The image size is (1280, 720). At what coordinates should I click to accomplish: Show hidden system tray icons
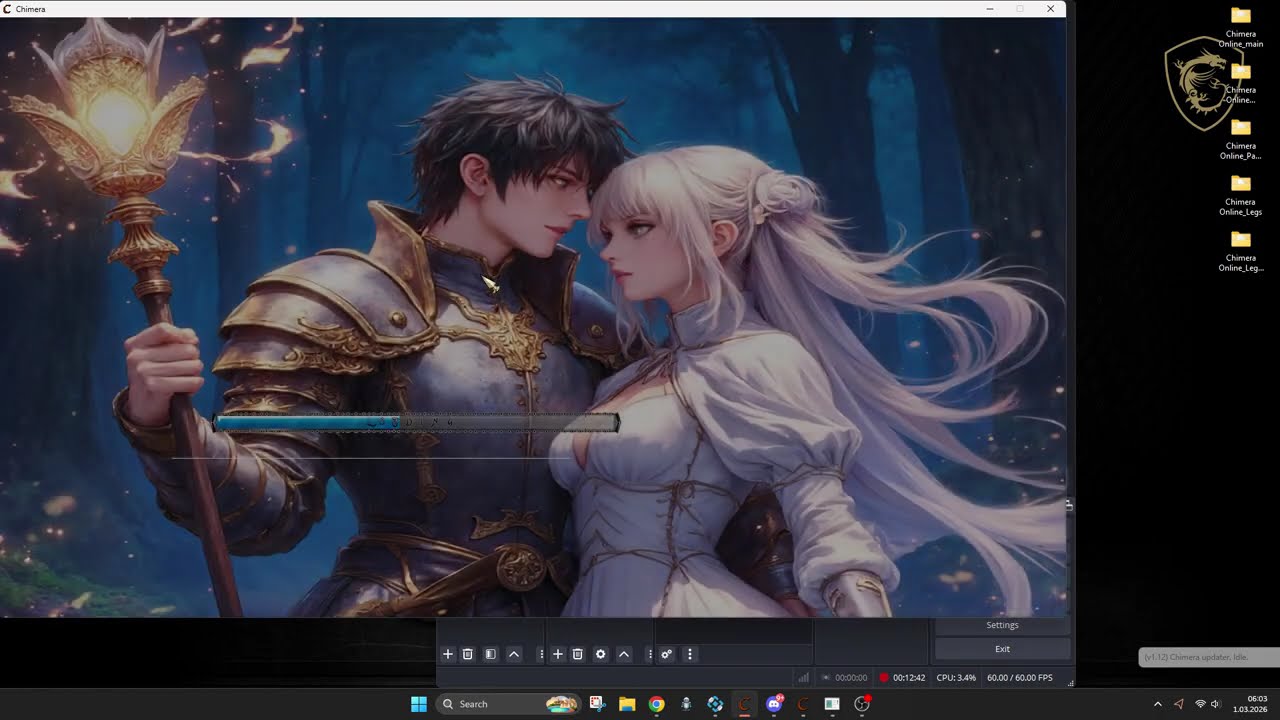point(1158,704)
